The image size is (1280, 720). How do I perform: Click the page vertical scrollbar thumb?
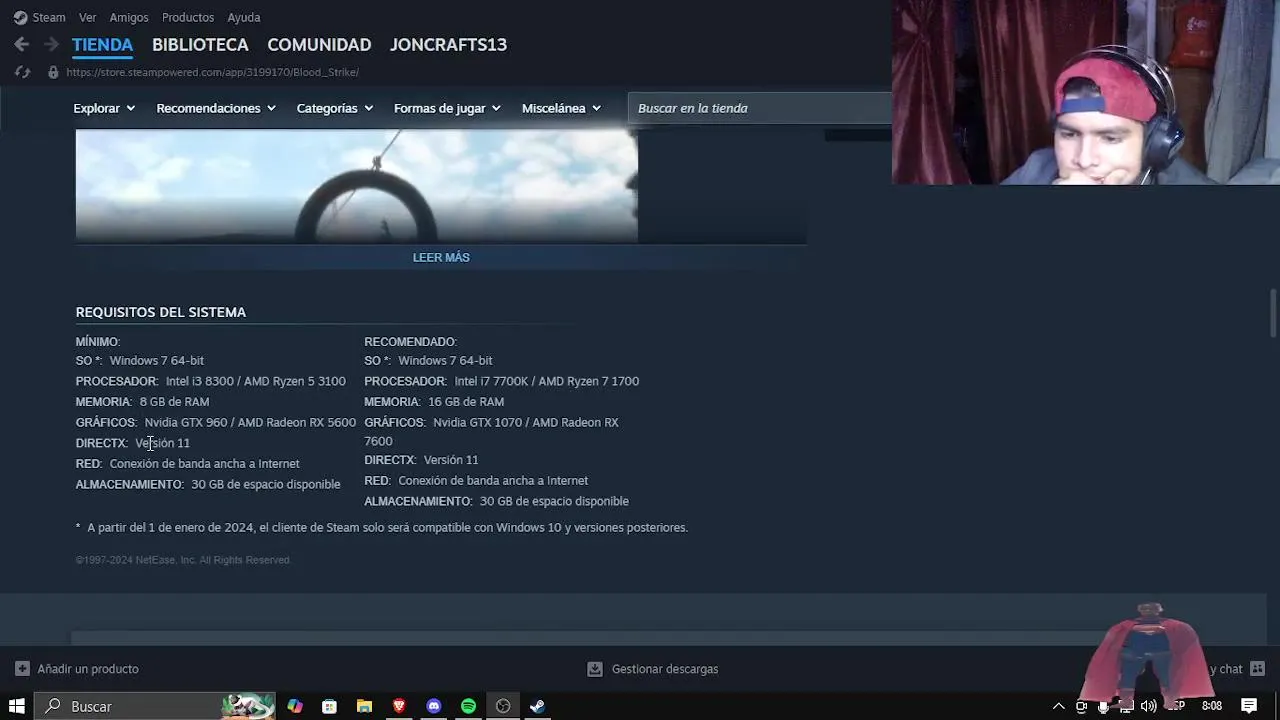(x=1273, y=313)
